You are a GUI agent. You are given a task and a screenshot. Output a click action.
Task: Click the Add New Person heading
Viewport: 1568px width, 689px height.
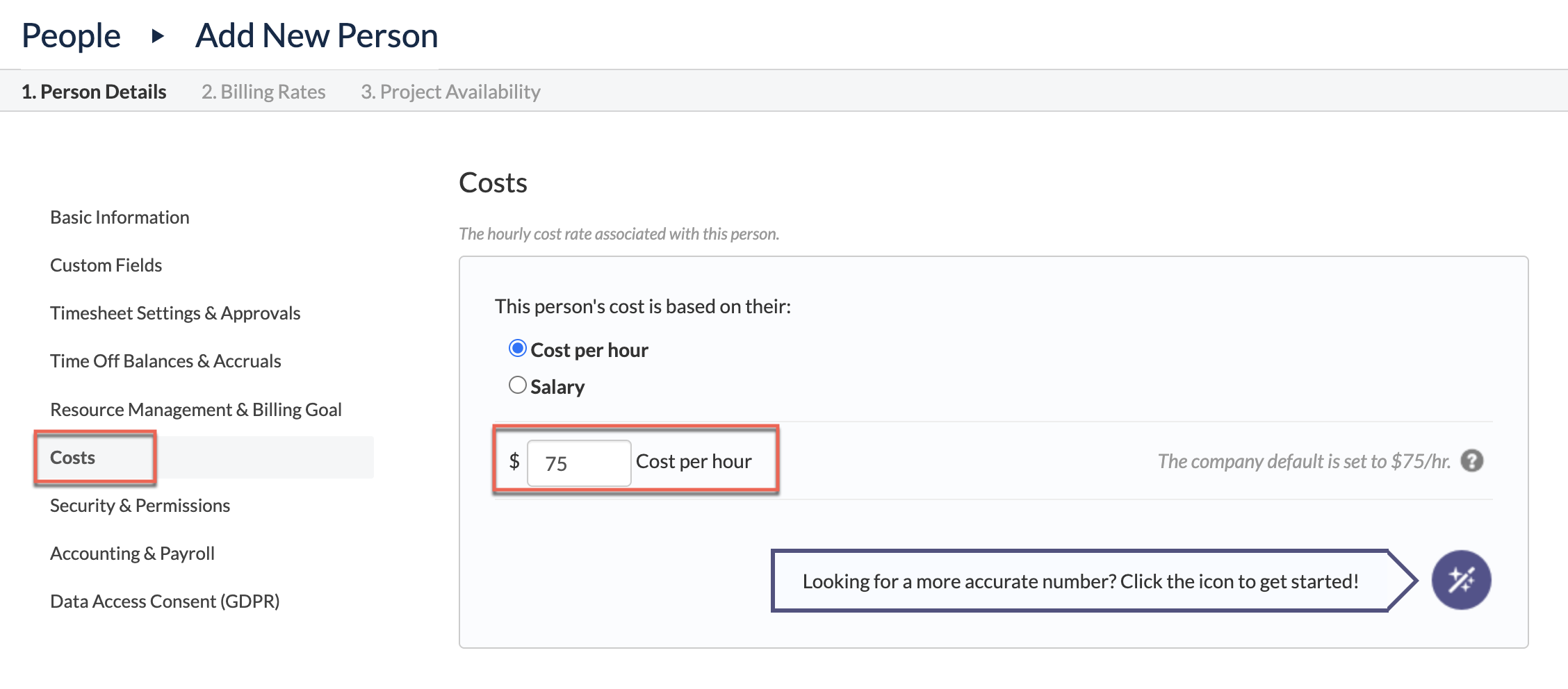[316, 35]
